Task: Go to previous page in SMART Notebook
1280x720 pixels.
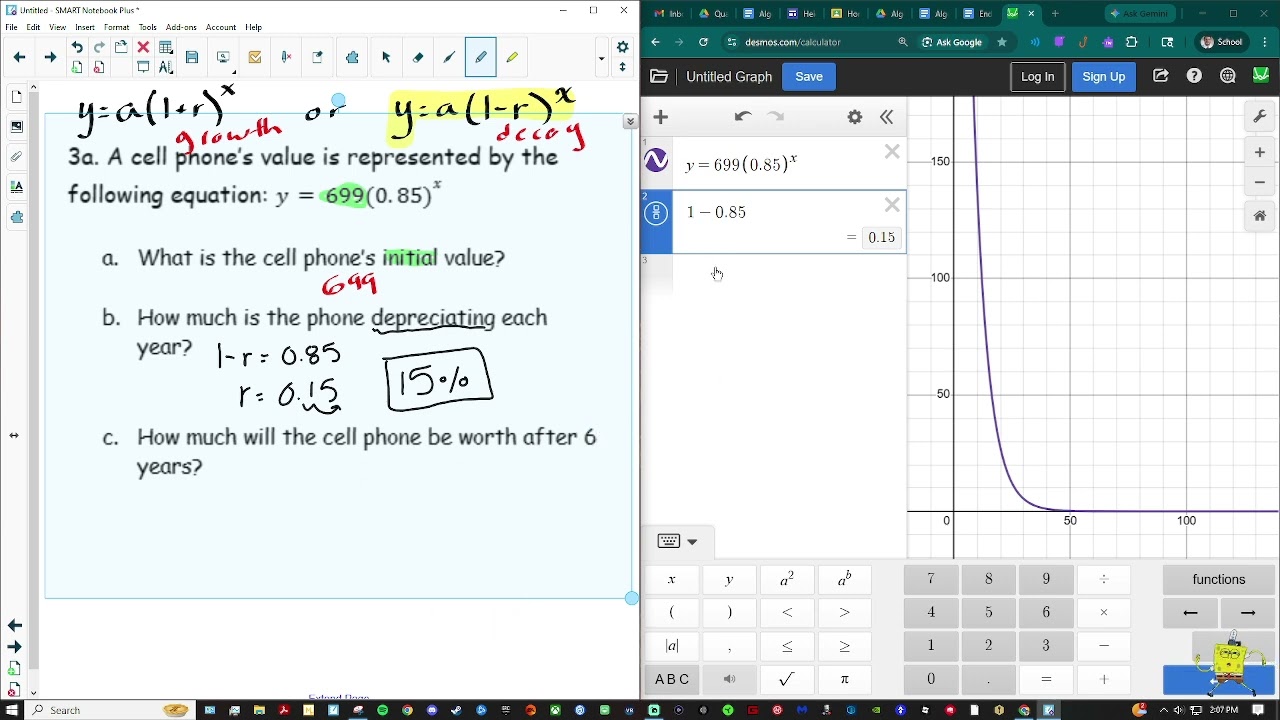Action: pyautogui.click(x=19, y=57)
